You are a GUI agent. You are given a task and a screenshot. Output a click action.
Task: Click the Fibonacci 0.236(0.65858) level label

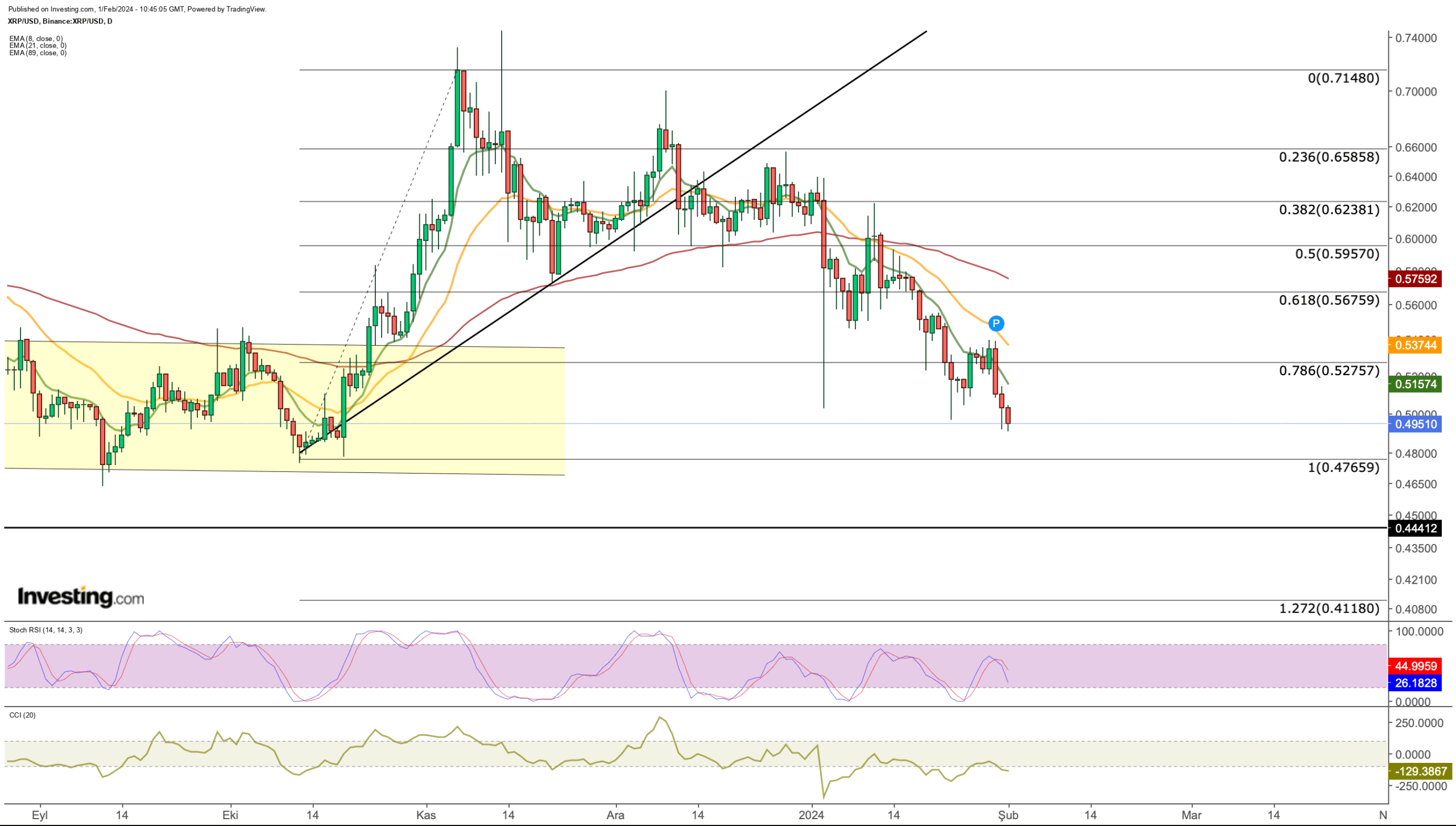coord(1329,157)
